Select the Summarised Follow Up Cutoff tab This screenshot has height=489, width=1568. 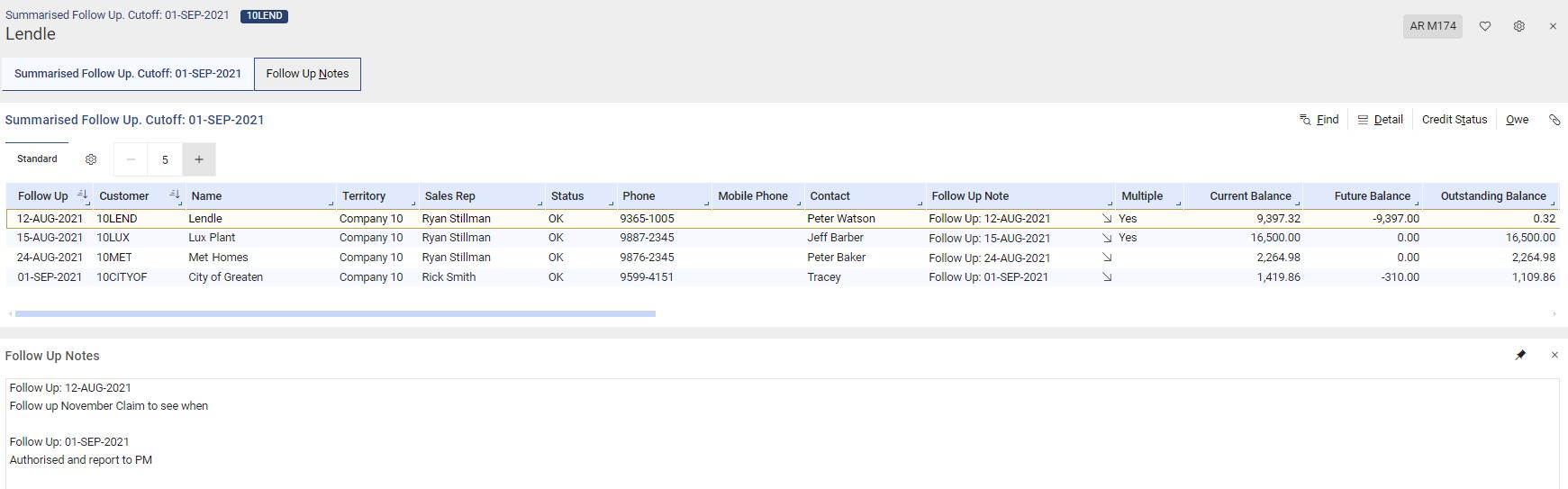pos(128,74)
